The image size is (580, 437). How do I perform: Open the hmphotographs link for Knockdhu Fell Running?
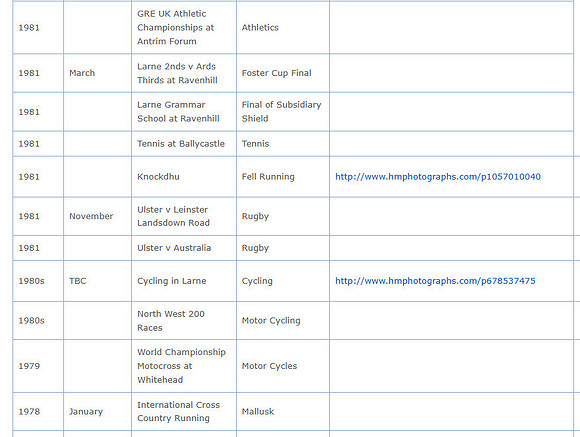pyautogui.click(x=438, y=177)
